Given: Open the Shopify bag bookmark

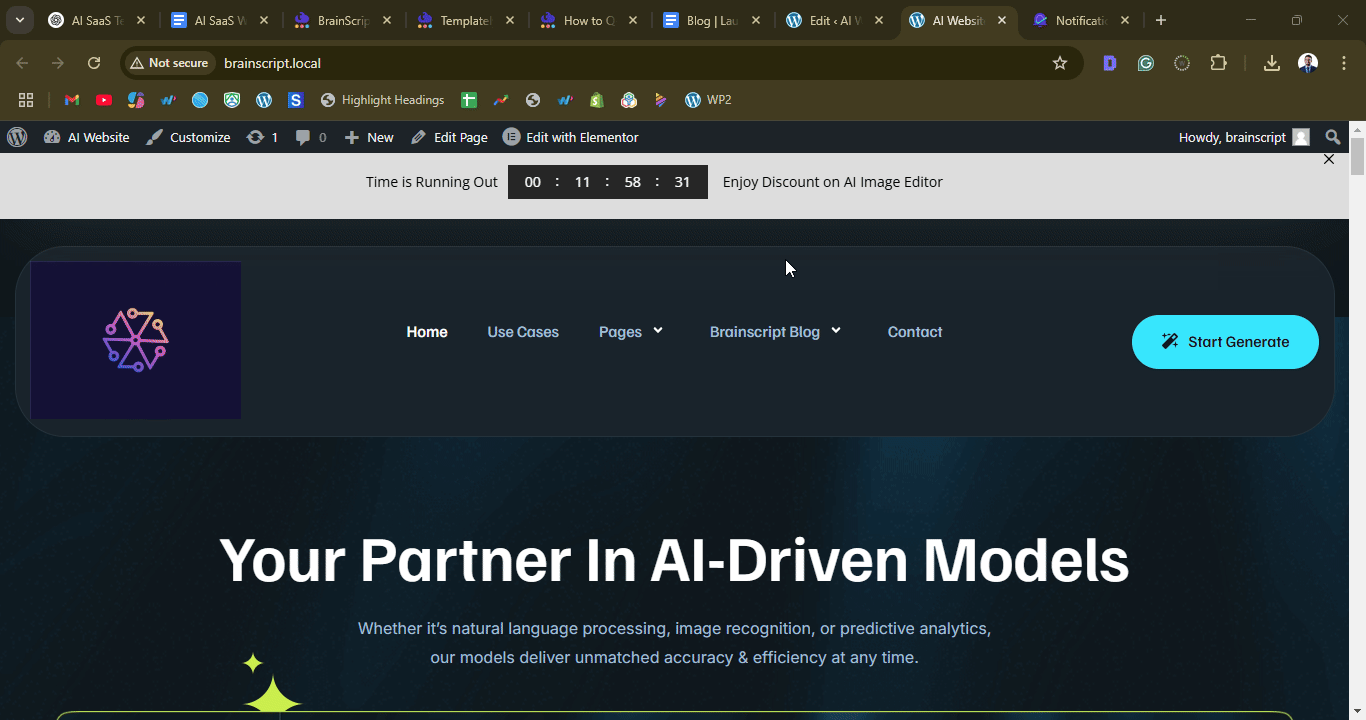Looking at the screenshot, I should [x=597, y=100].
